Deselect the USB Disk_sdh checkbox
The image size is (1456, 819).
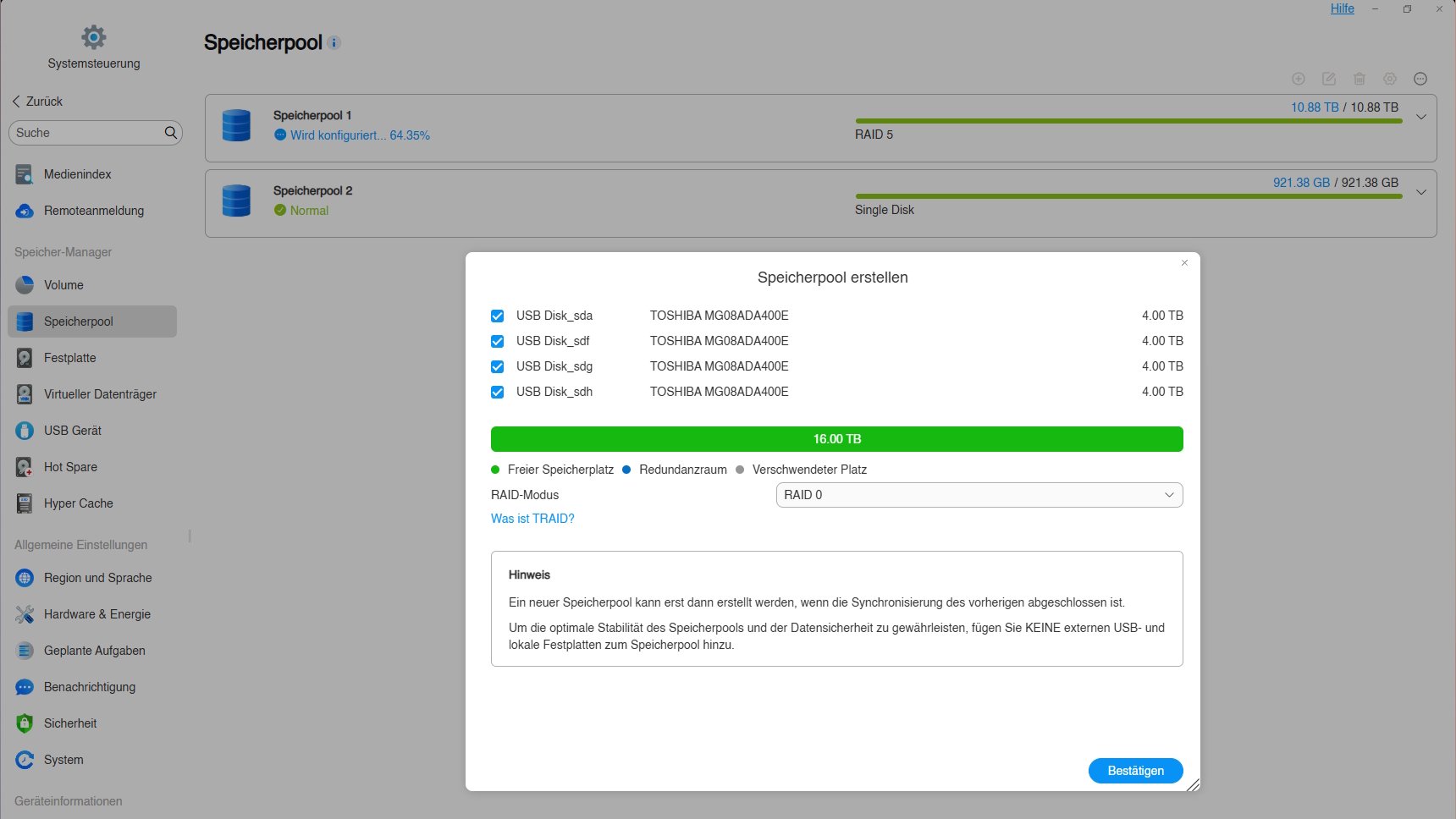498,392
